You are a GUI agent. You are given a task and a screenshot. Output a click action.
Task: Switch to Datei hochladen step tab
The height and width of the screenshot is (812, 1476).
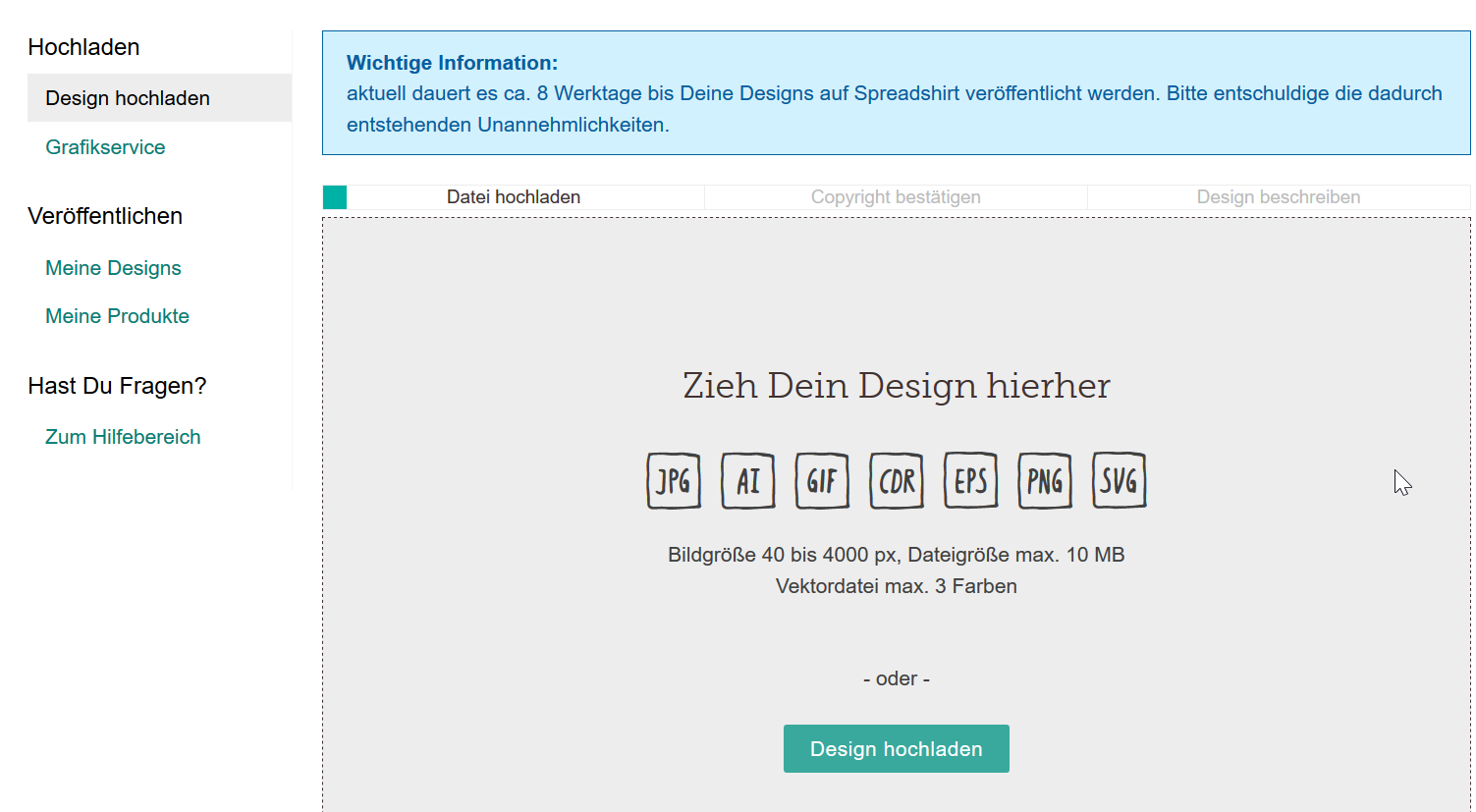click(x=514, y=197)
